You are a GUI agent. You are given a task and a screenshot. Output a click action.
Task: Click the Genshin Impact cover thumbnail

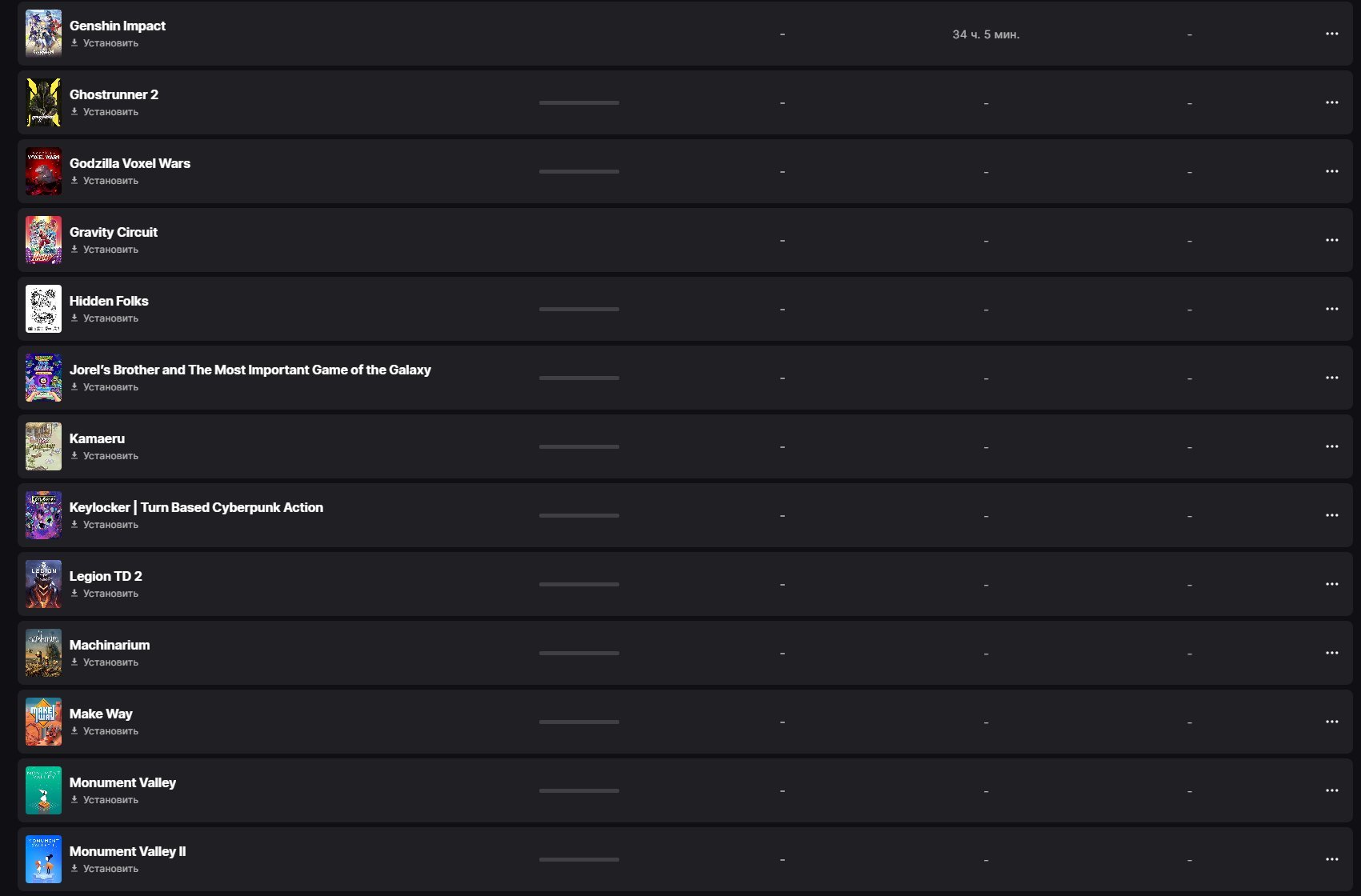pos(43,34)
